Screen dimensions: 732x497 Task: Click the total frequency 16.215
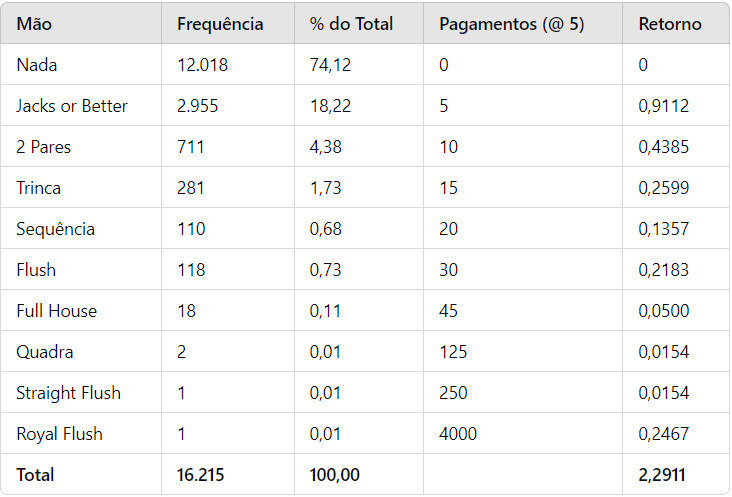[200, 475]
